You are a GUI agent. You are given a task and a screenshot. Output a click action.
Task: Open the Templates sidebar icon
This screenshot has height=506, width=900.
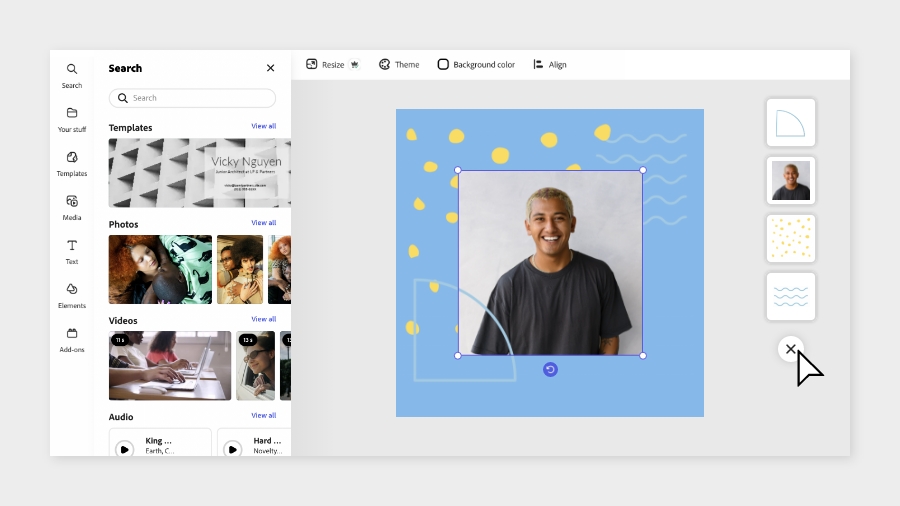[72, 157]
